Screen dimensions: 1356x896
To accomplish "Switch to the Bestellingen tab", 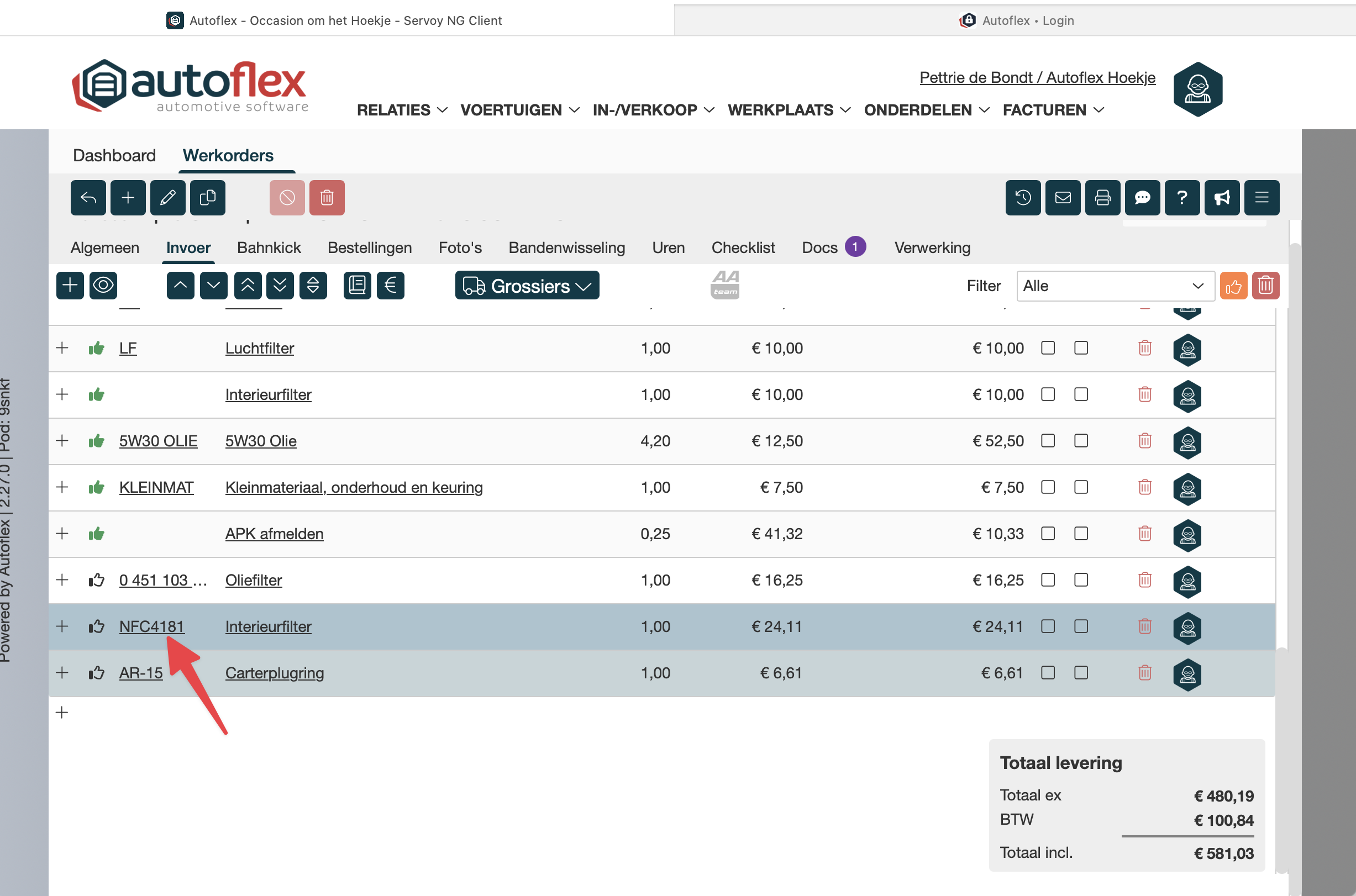I will [x=370, y=247].
